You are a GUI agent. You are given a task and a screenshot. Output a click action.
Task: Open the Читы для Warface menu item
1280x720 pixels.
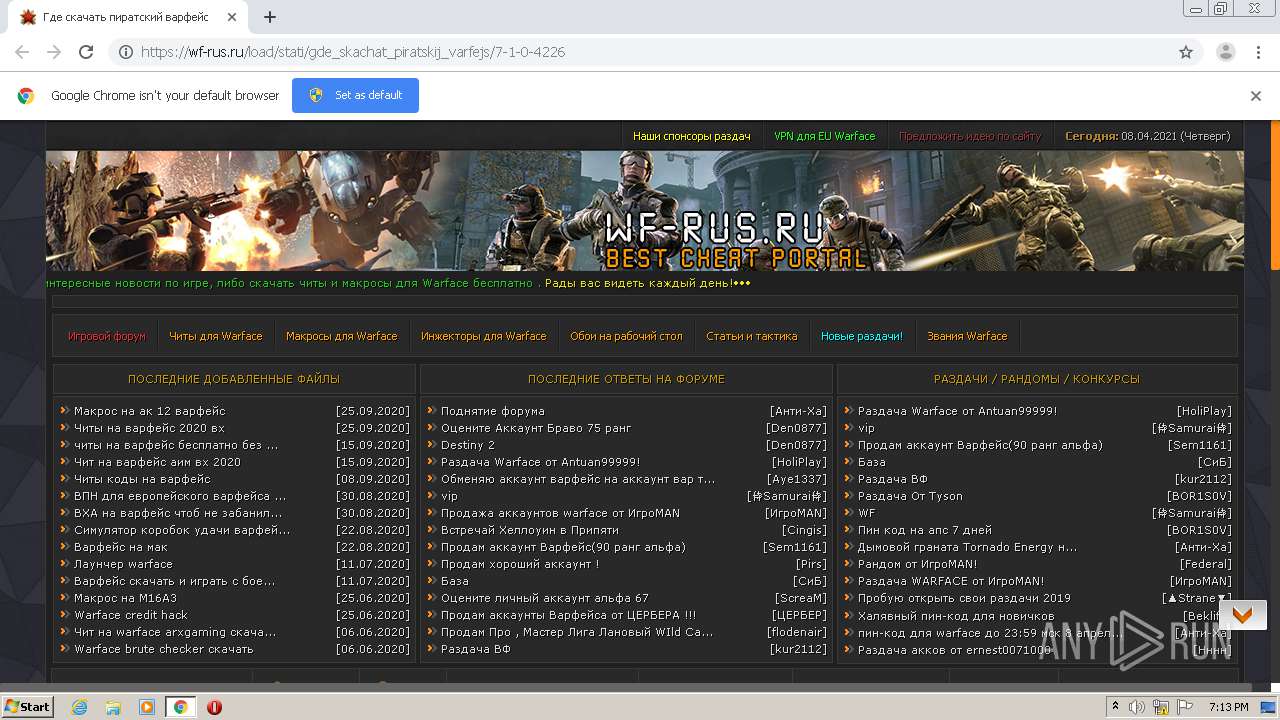click(x=216, y=336)
